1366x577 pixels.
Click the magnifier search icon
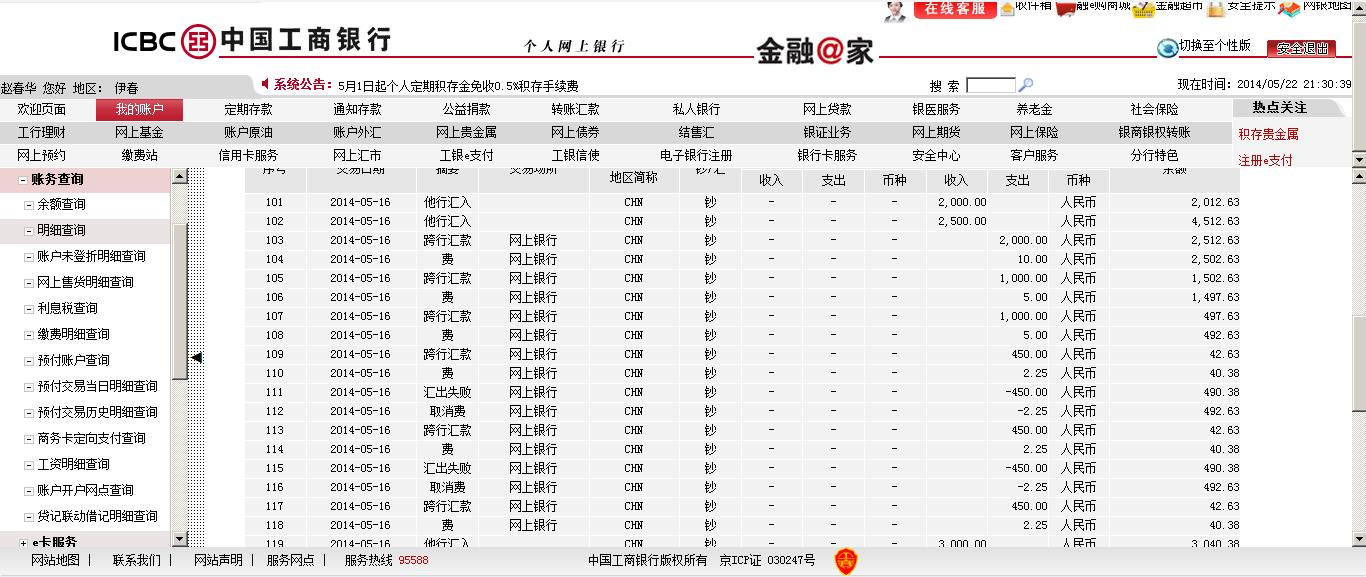click(1025, 86)
